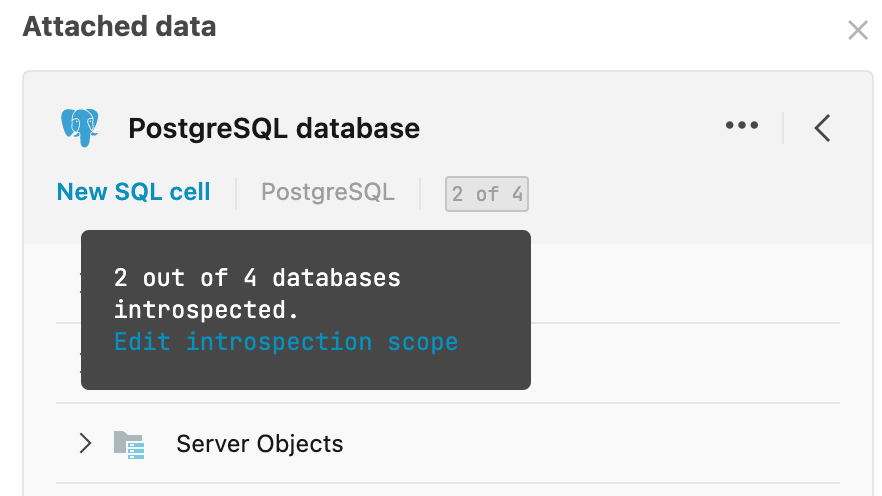Screen dimensions: 882x496
Task: Click the PostgreSQL database title
Action: [274, 128]
